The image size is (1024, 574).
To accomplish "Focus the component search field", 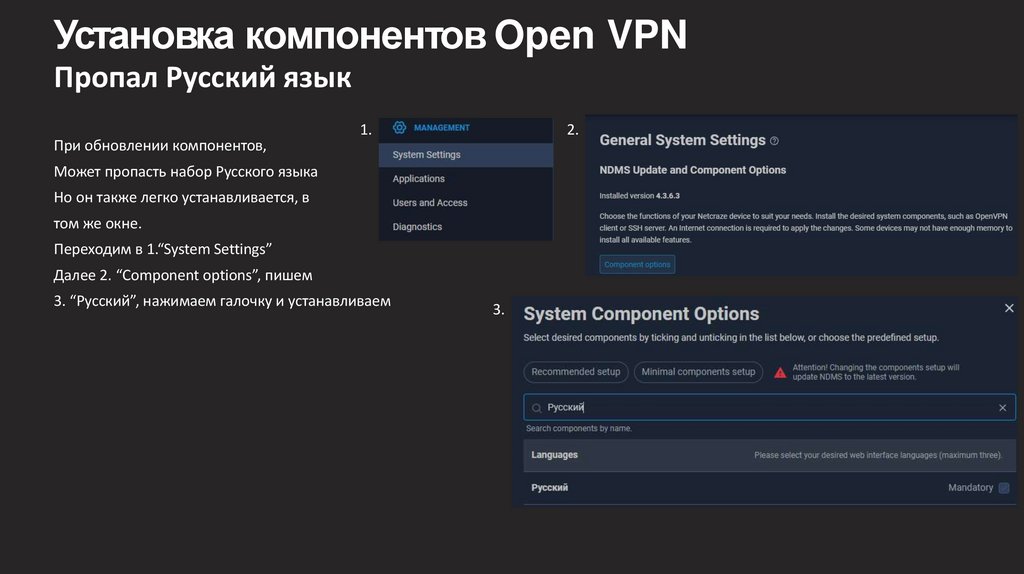I will pos(769,407).
